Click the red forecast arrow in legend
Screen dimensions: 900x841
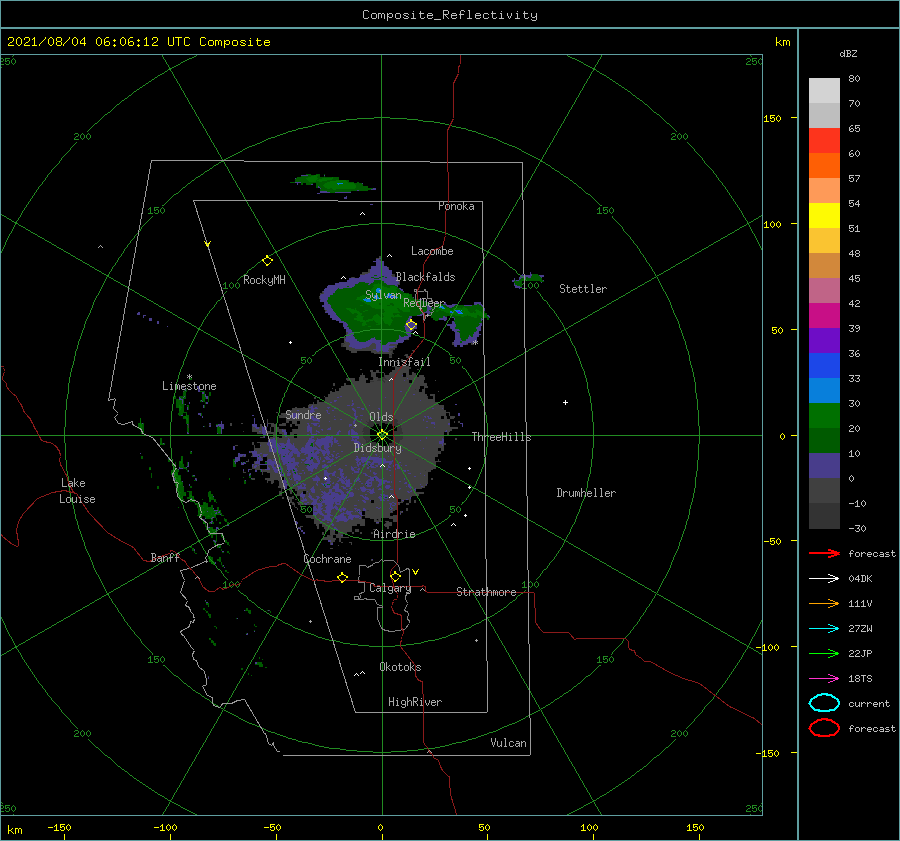[x=824, y=553]
